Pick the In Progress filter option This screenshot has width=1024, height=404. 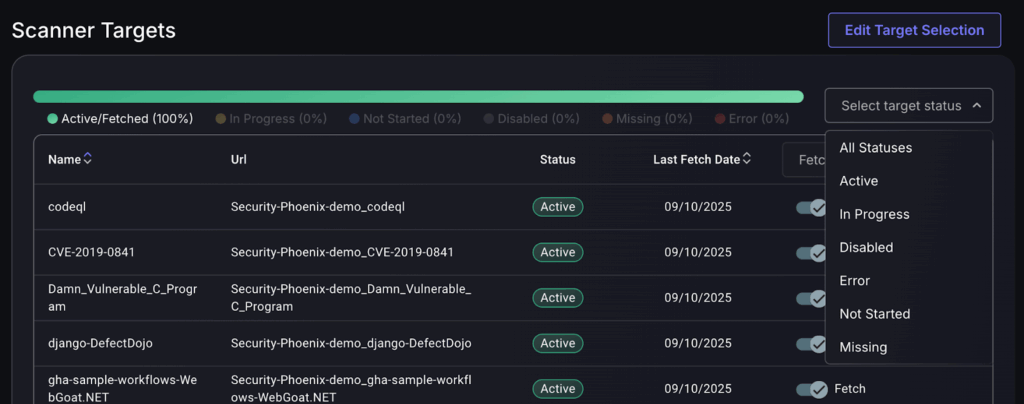tap(874, 214)
